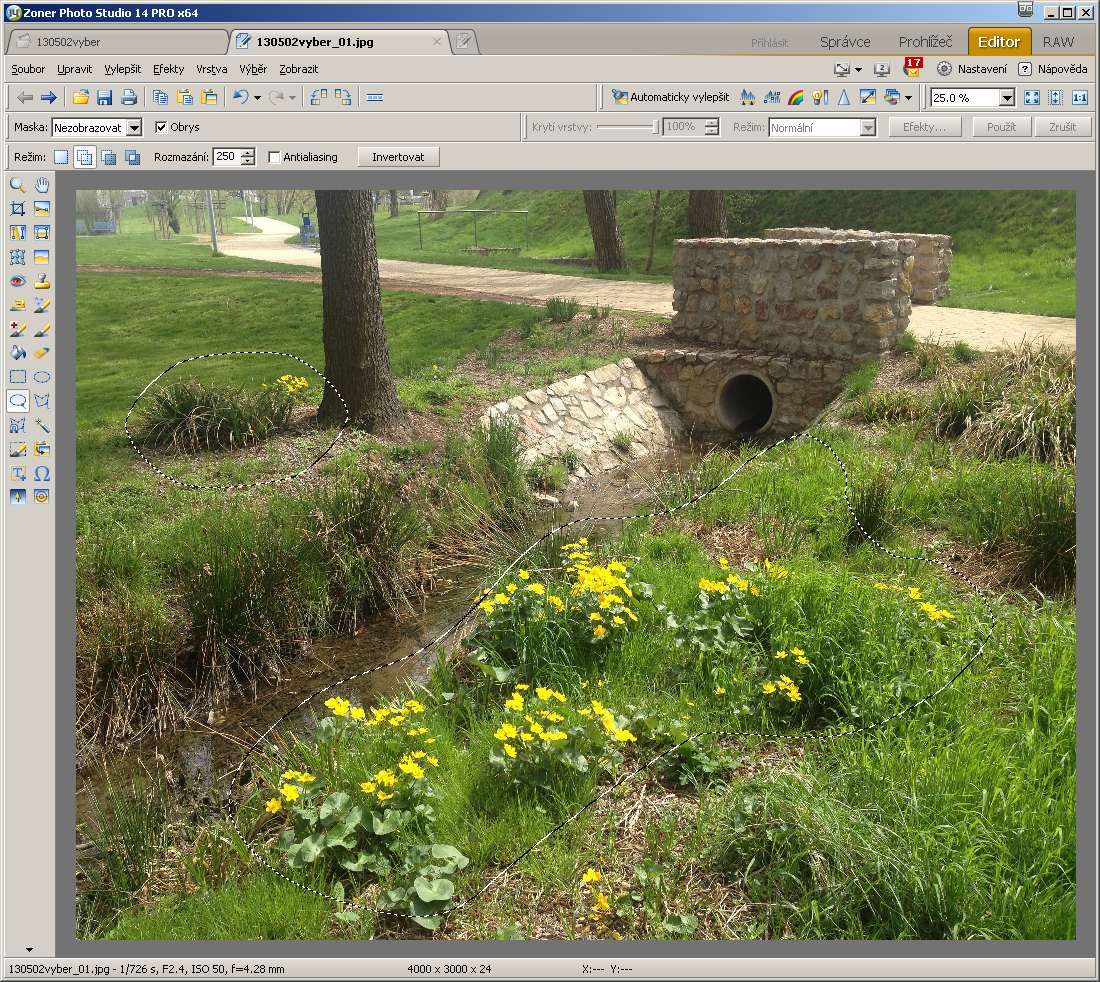Image resolution: width=1100 pixels, height=982 pixels.
Task: Choose the paint bucket fill tool
Action: 17,353
